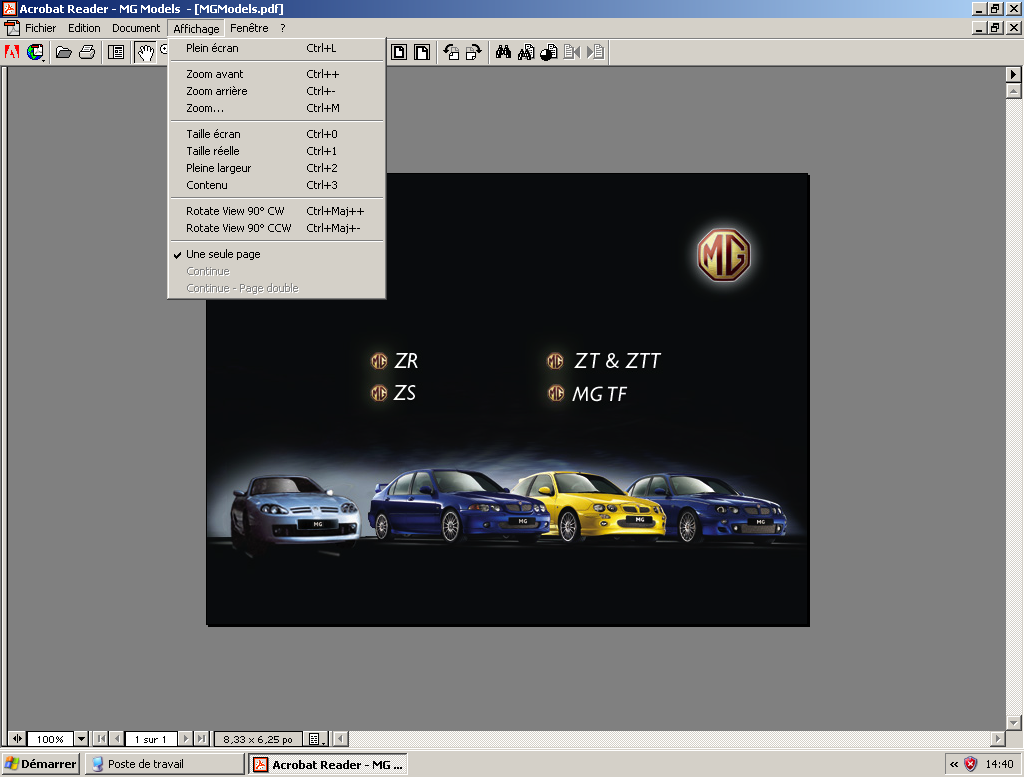The height and width of the screenshot is (777, 1024).
Task: Click the Acrobat Reader taskbar button
Action: coord(328,765)
